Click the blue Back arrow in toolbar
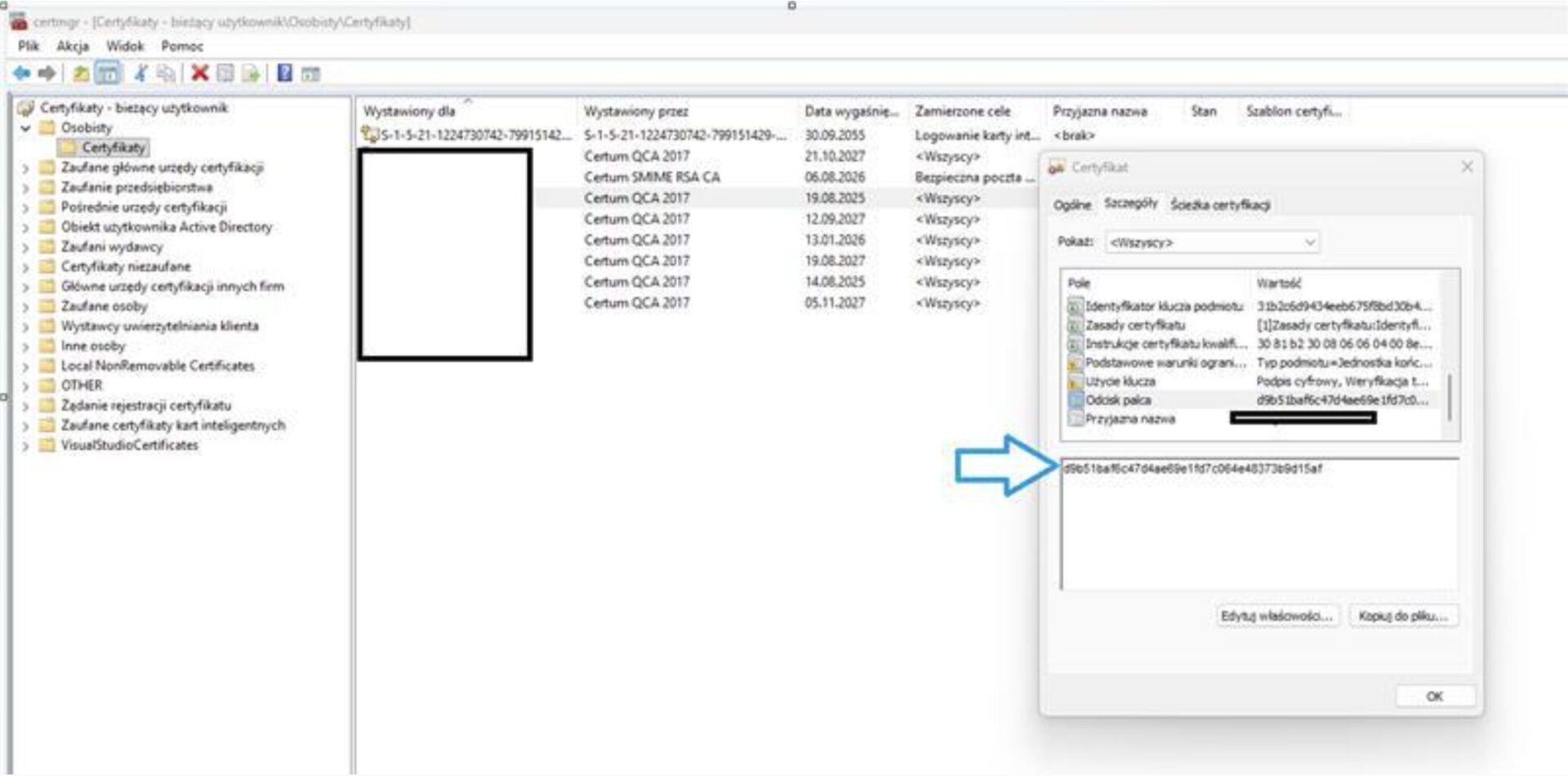Image resolution: width=1568 pixels, height=776 pixels. (22, 74)
